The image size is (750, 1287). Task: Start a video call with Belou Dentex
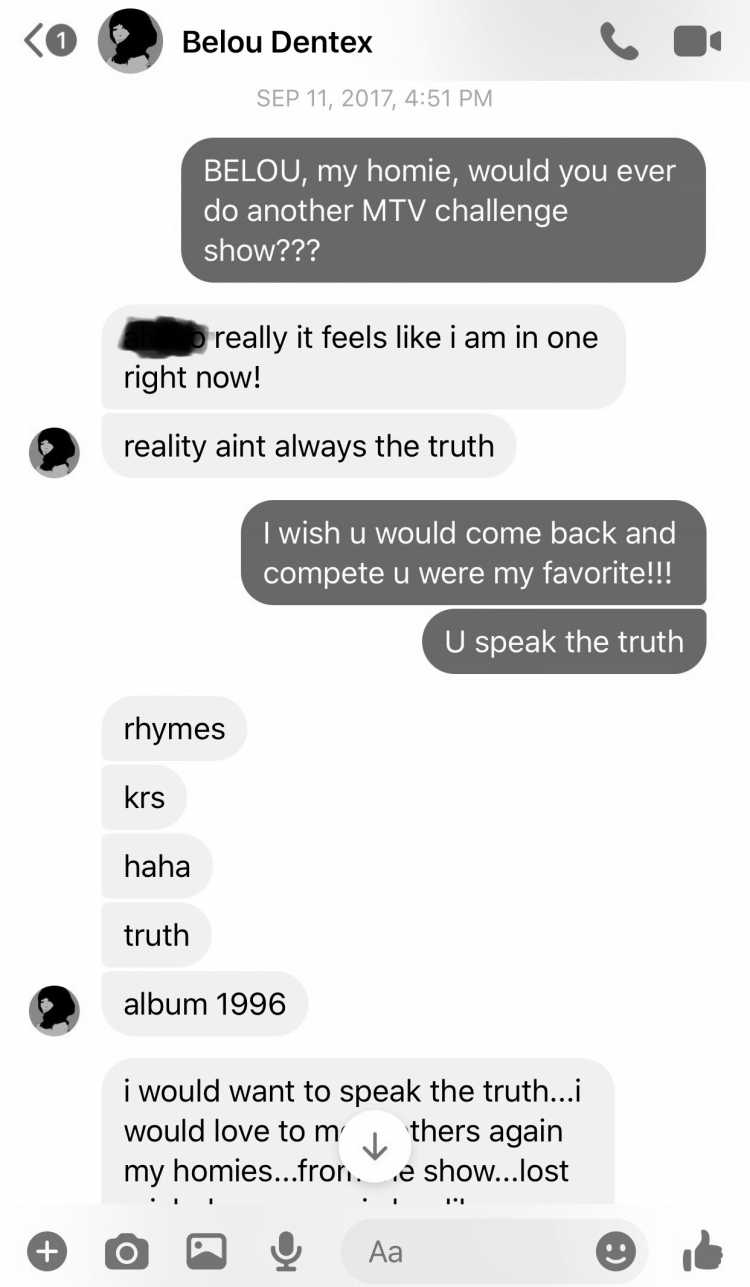[697, 41]
